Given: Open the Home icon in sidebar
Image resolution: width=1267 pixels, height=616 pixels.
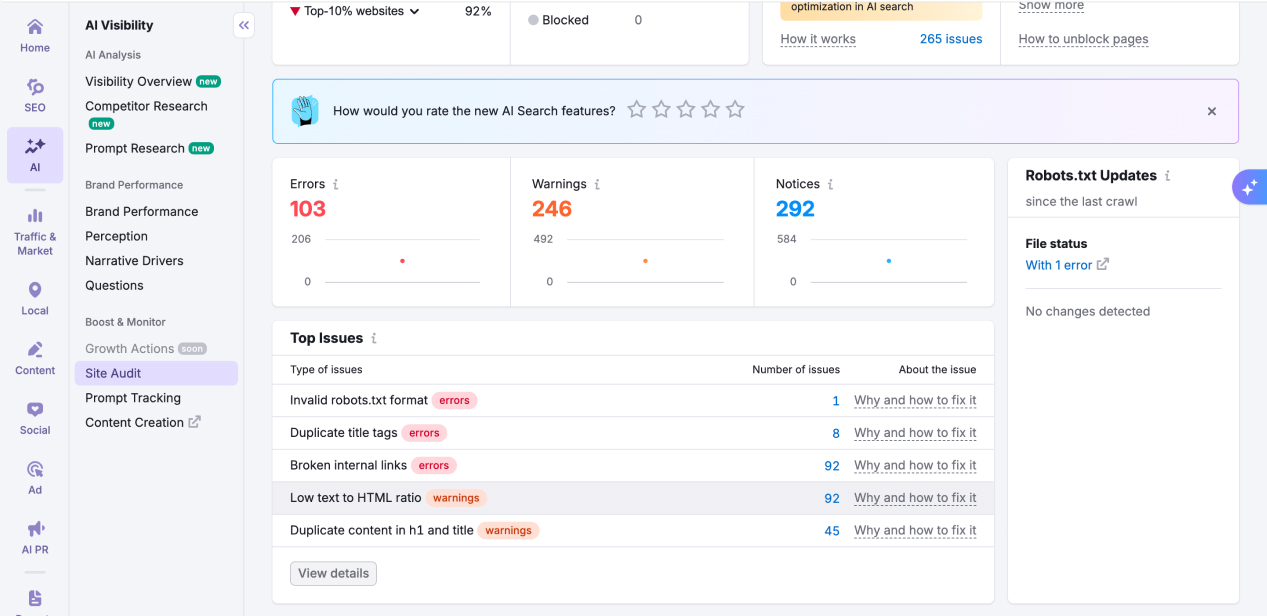Looking at the screenshot, I should coord(35,28).
